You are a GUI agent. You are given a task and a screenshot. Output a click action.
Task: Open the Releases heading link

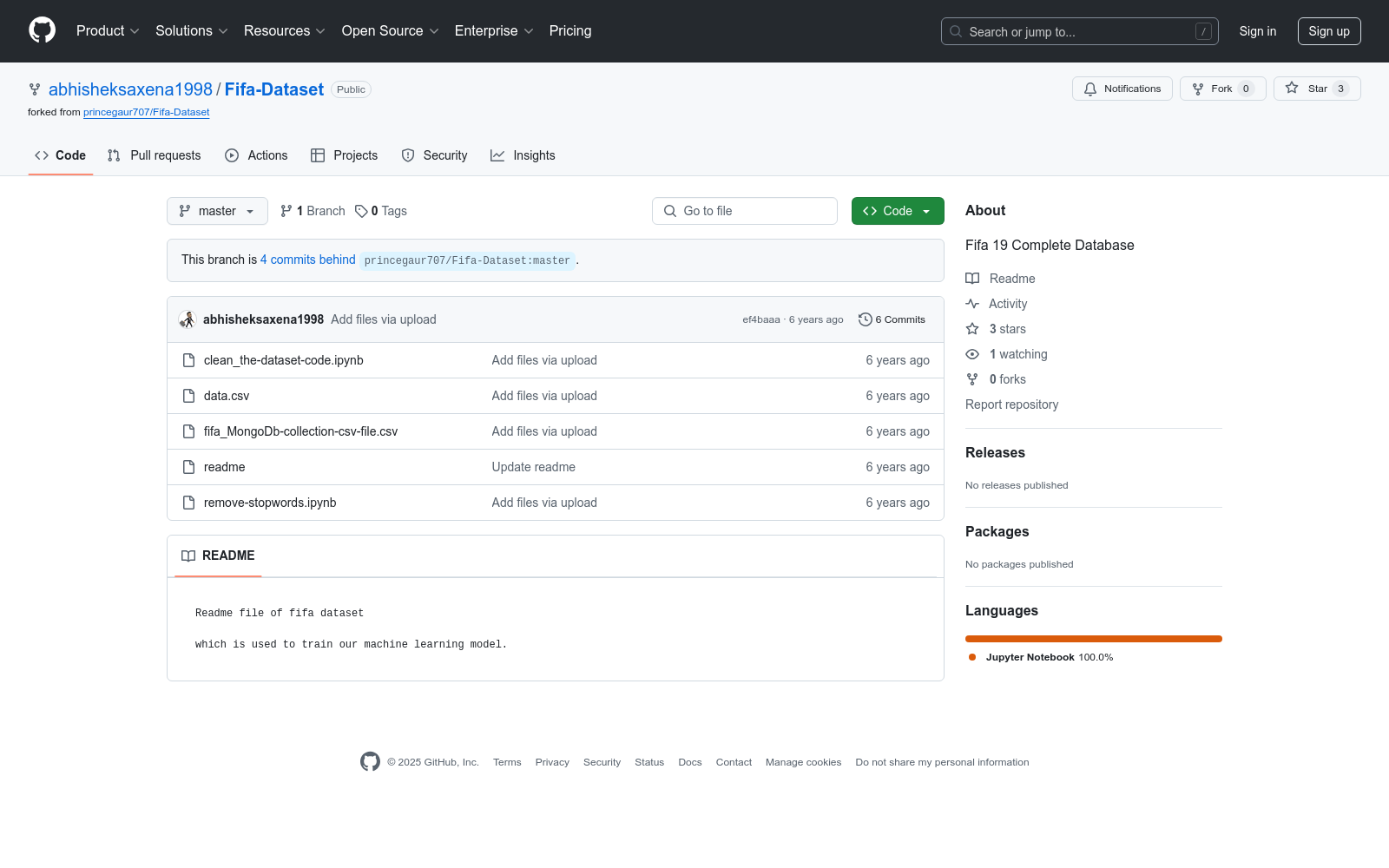pyautogui.click(x=995, y=453)
